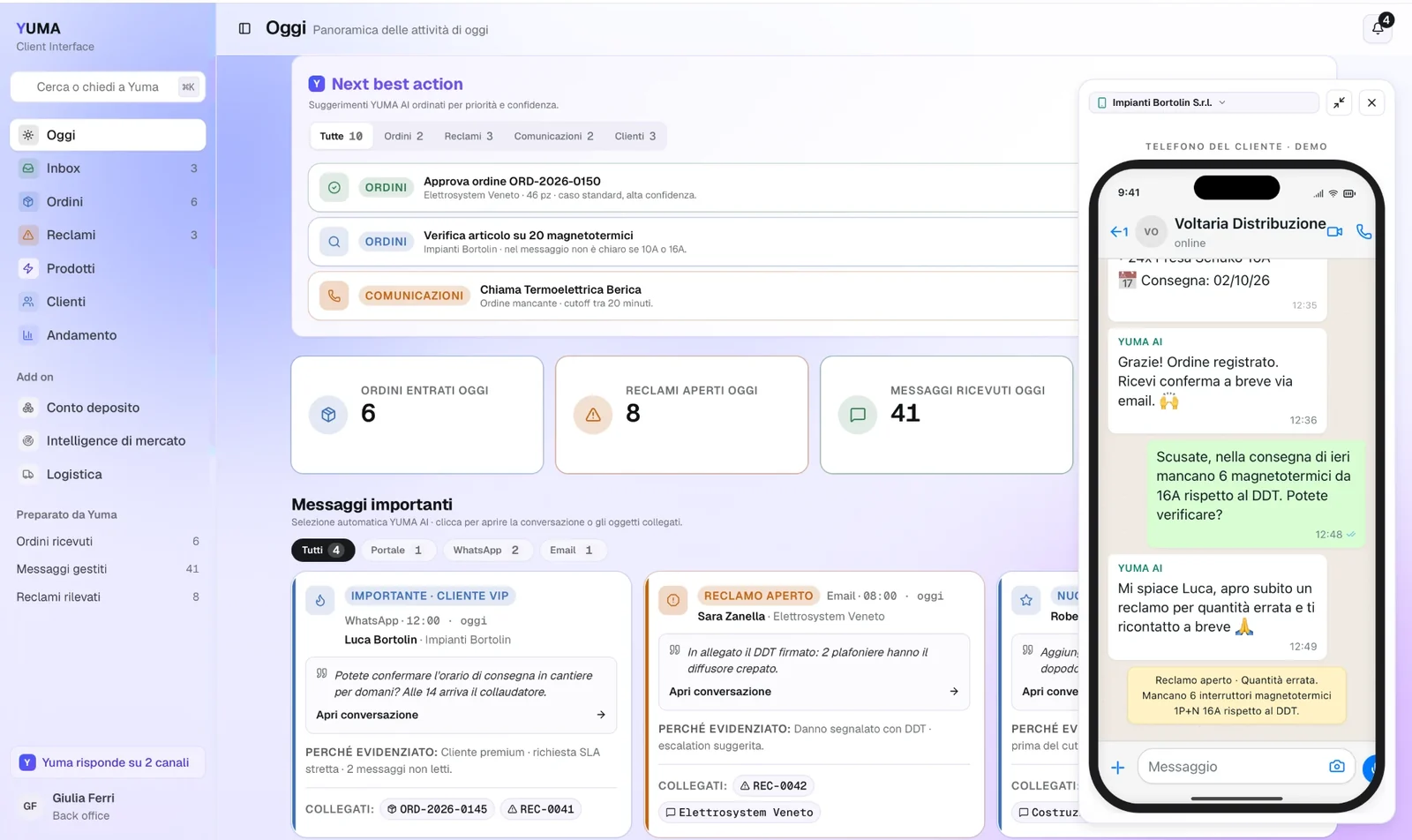Open Messaggi gestiti list
The width and height of the screenshot is (1412, 840).
click(108, 569)
